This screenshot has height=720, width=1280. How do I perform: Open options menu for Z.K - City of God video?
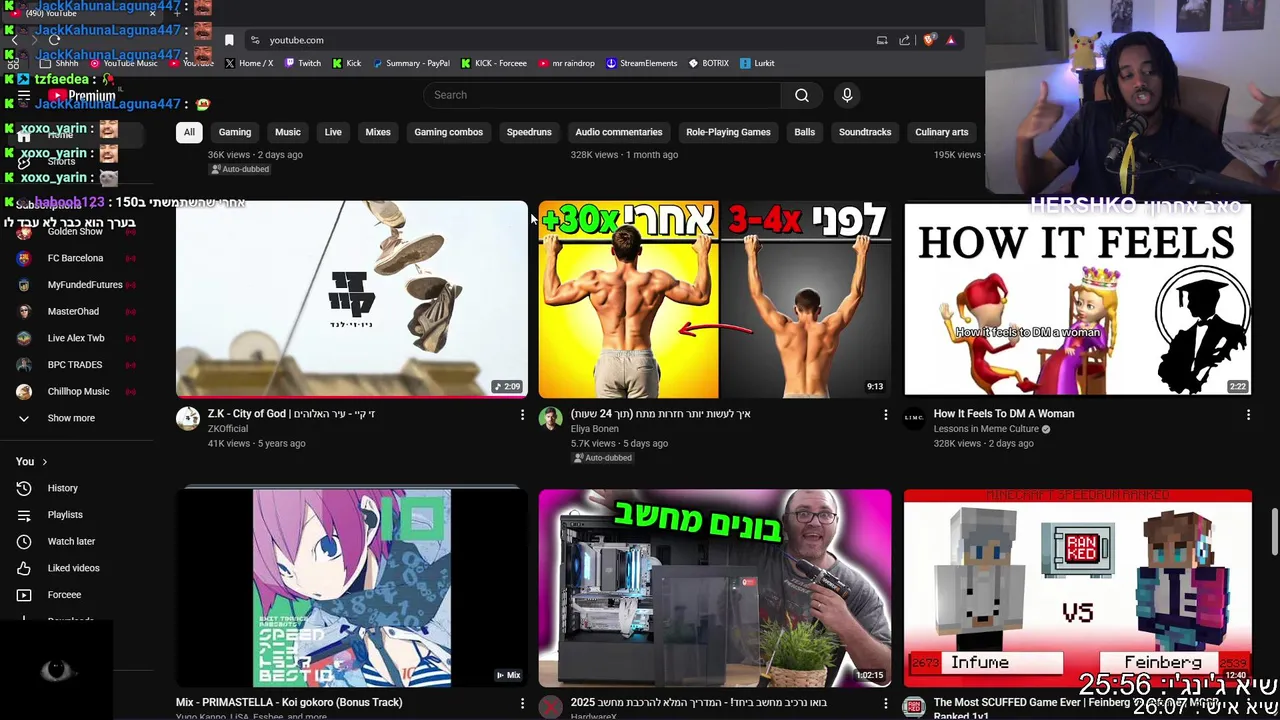coord(522,414)
